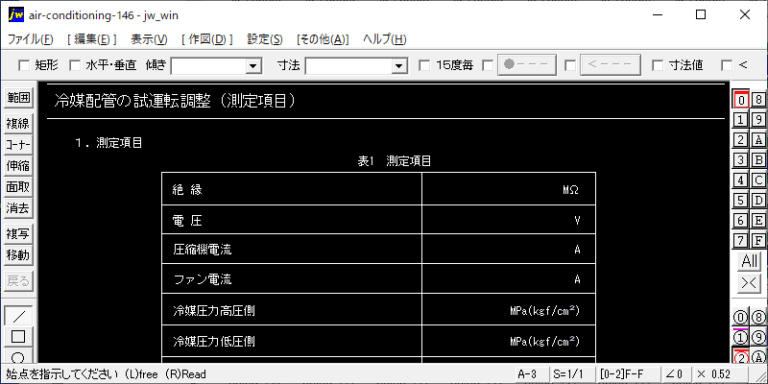Select layer group circled 1

tap(741, 337)
